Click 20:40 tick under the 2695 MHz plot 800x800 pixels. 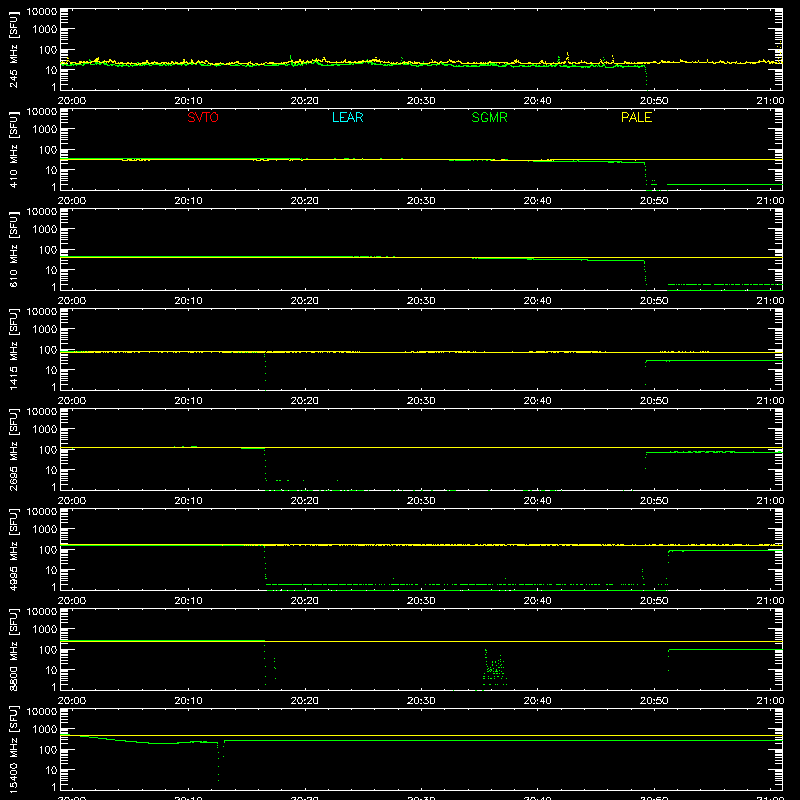tap(537, 501)
